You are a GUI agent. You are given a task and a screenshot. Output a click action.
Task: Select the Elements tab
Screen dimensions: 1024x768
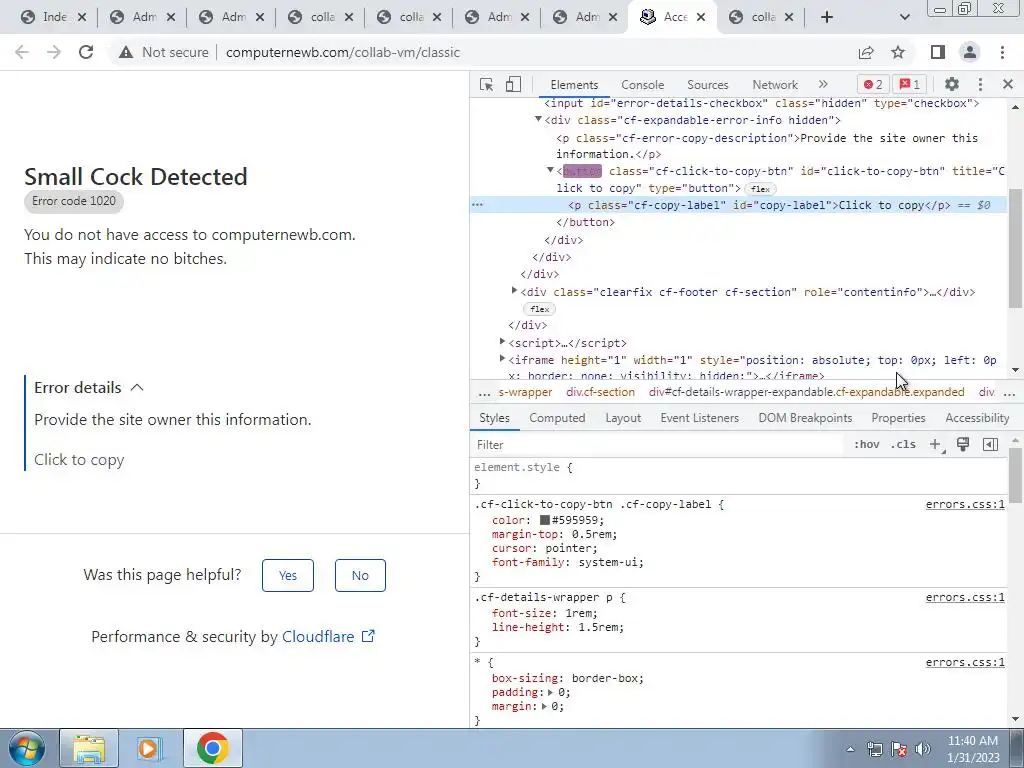click(574, 85)
